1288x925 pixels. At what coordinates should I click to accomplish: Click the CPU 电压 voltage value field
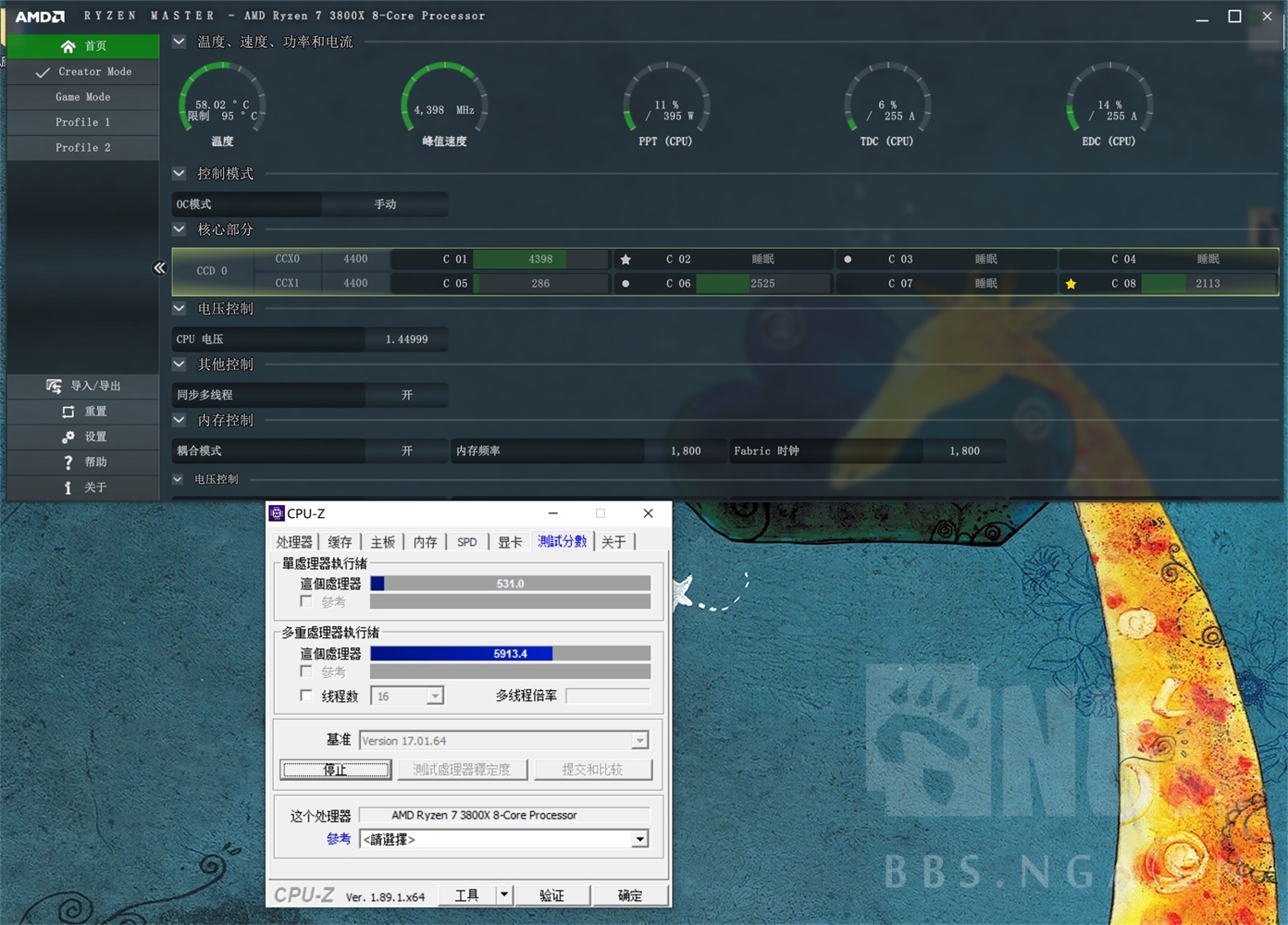click(x=407, y=339)
